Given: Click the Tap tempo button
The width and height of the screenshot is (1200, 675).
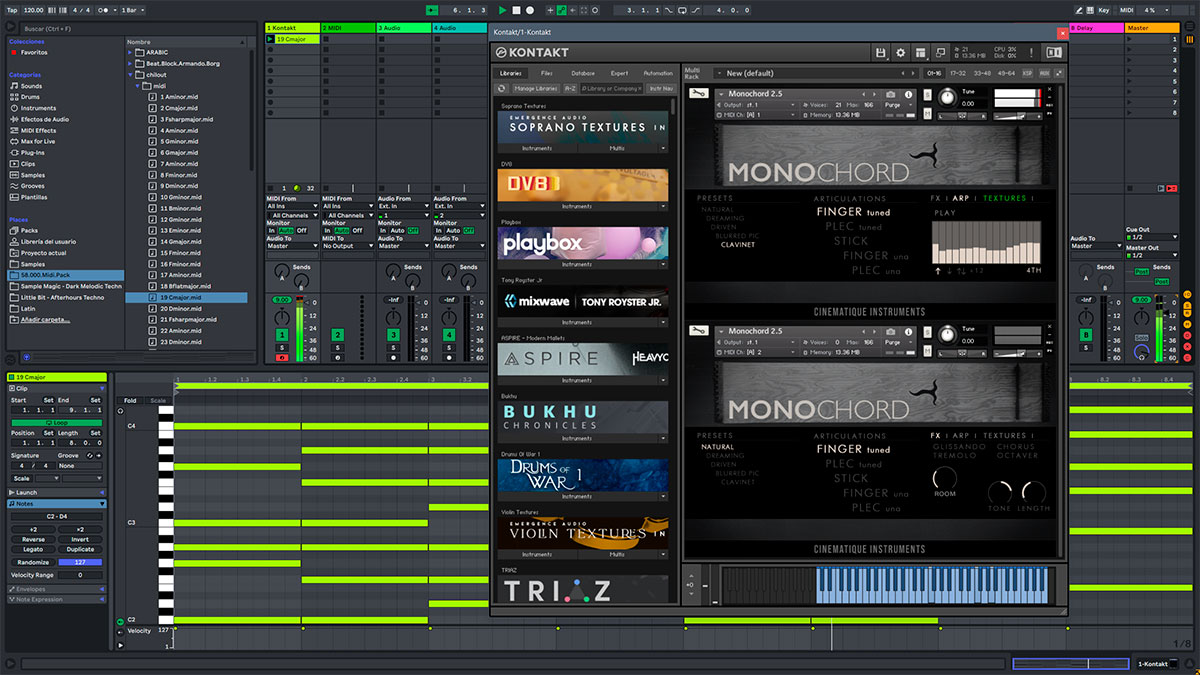Looking at the screenshot, I should [x=11, y=9].
